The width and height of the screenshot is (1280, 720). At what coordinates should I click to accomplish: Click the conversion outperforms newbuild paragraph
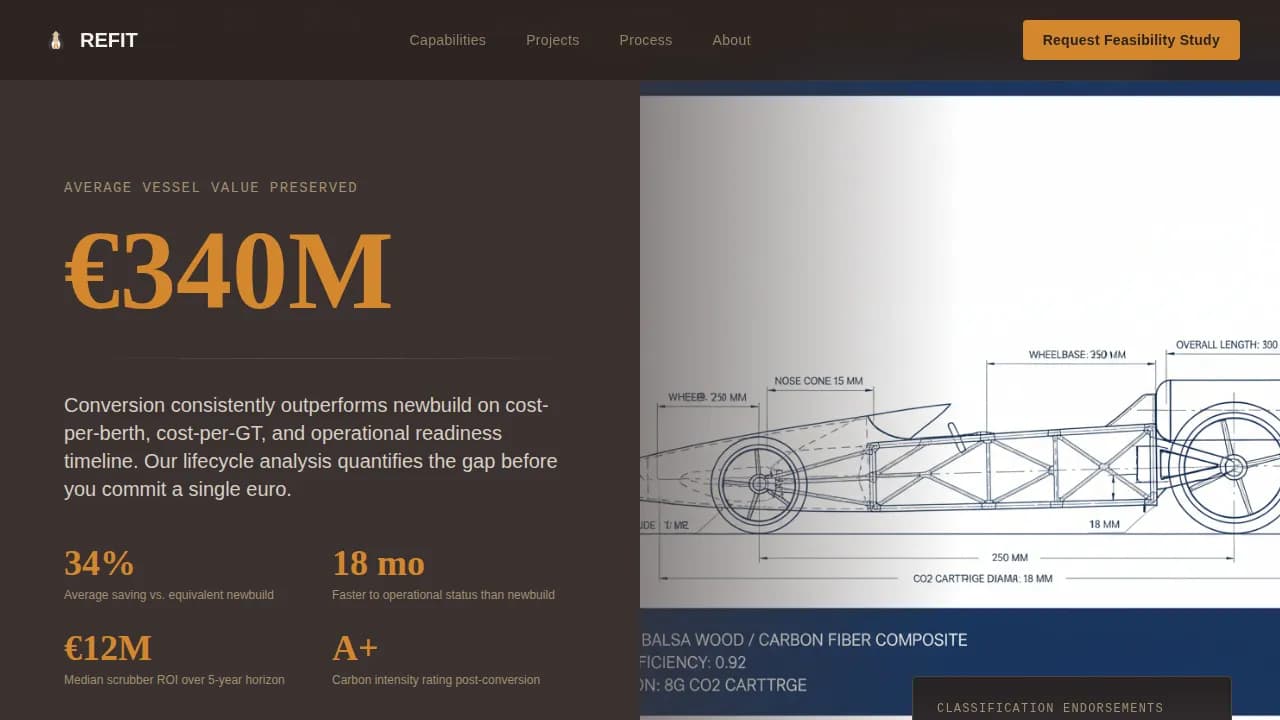point(312,447)
